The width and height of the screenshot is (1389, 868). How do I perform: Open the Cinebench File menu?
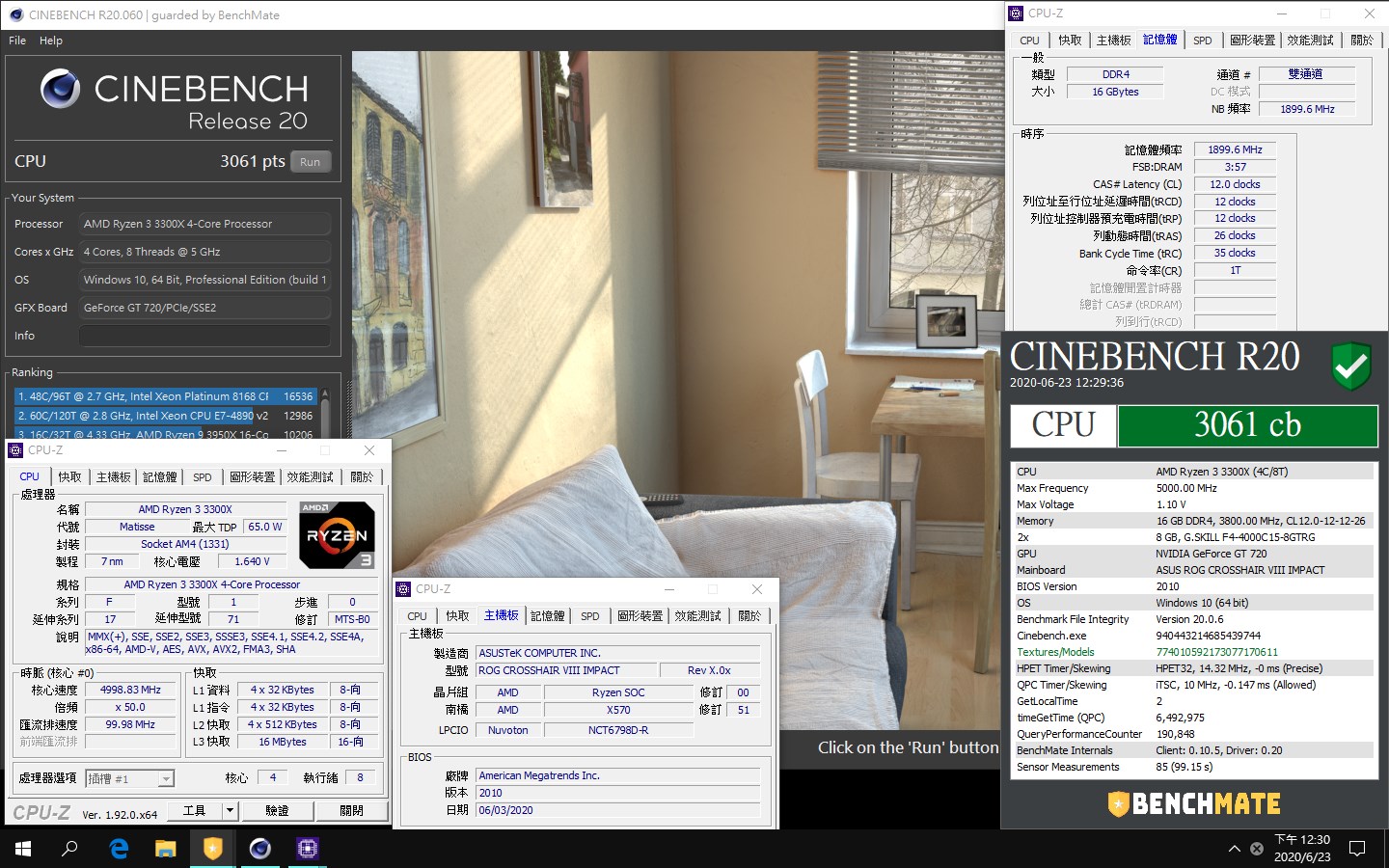pos(17,41)
